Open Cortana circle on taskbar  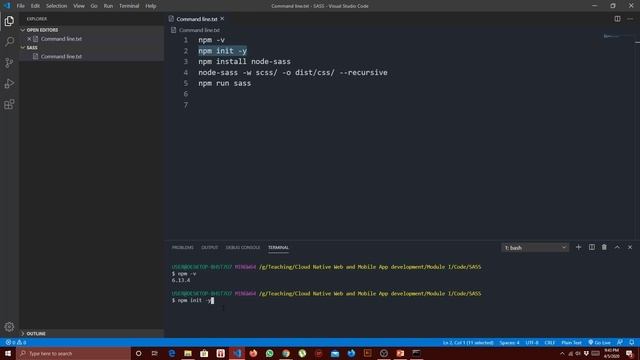point(138,353)
